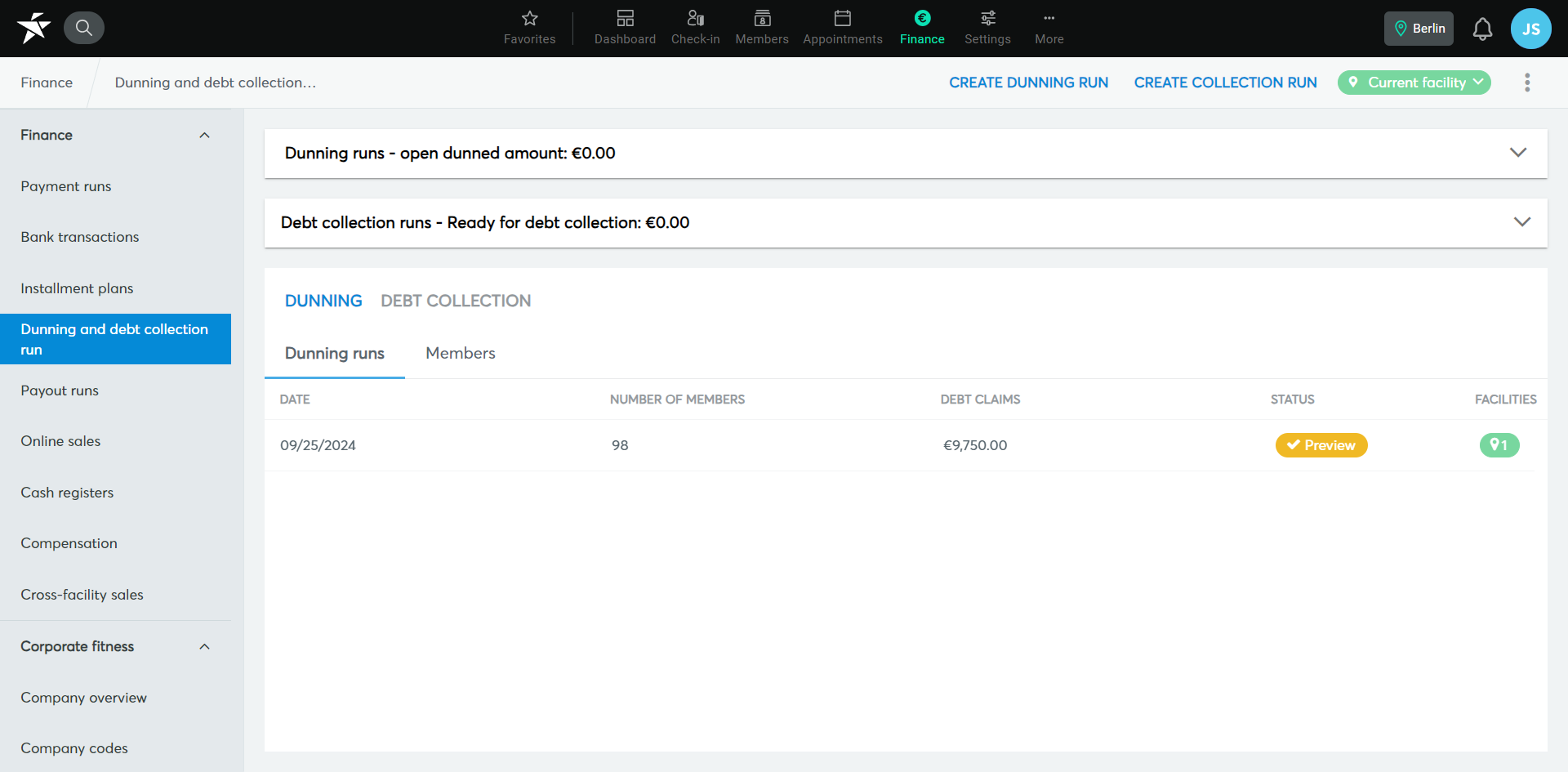The image size is (1568, 772).
Task: Click member count 98 cell
Action: click(x=620, y=445)
